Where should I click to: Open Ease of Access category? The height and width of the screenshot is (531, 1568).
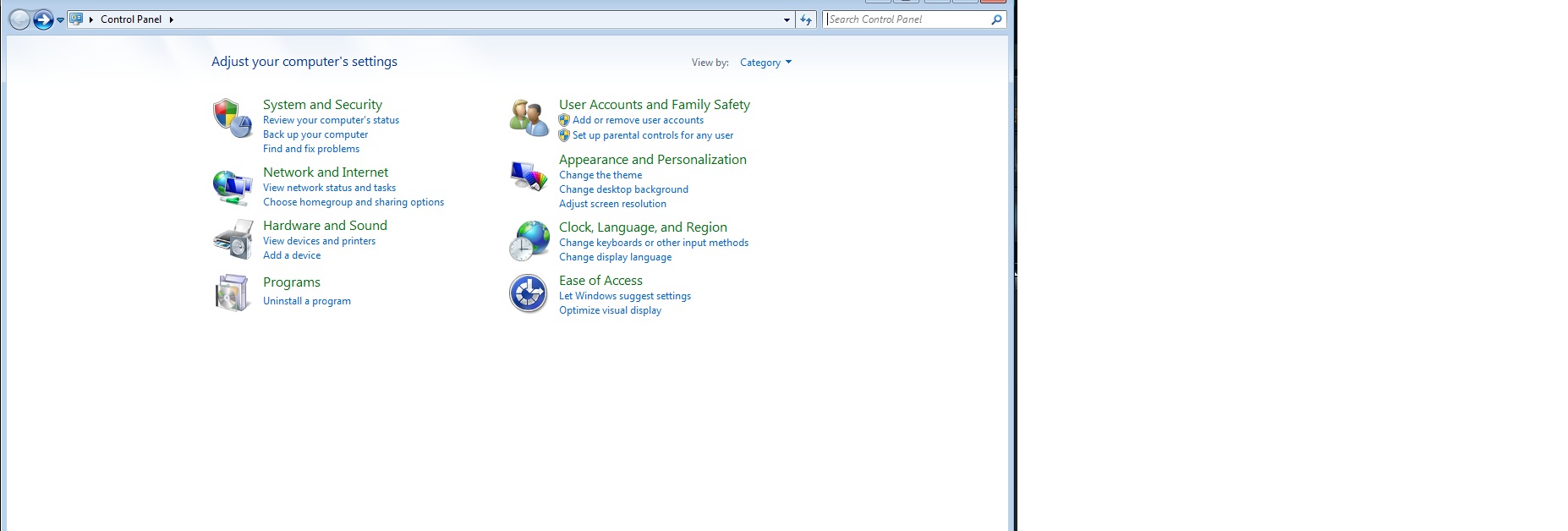(x=600, y=281)
